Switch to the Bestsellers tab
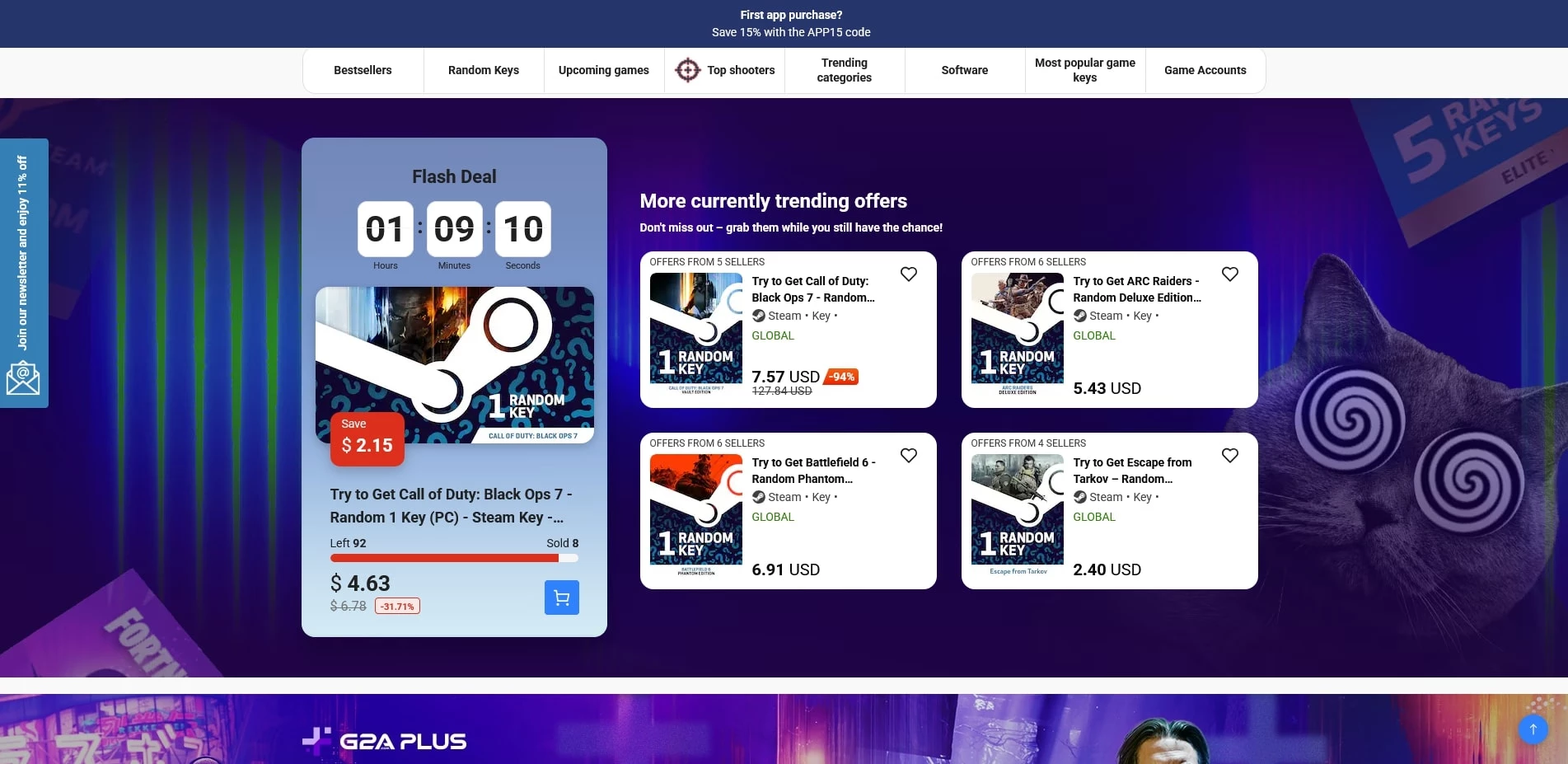Viewport: 1568px width, 764px height. [x=362, y=70]
